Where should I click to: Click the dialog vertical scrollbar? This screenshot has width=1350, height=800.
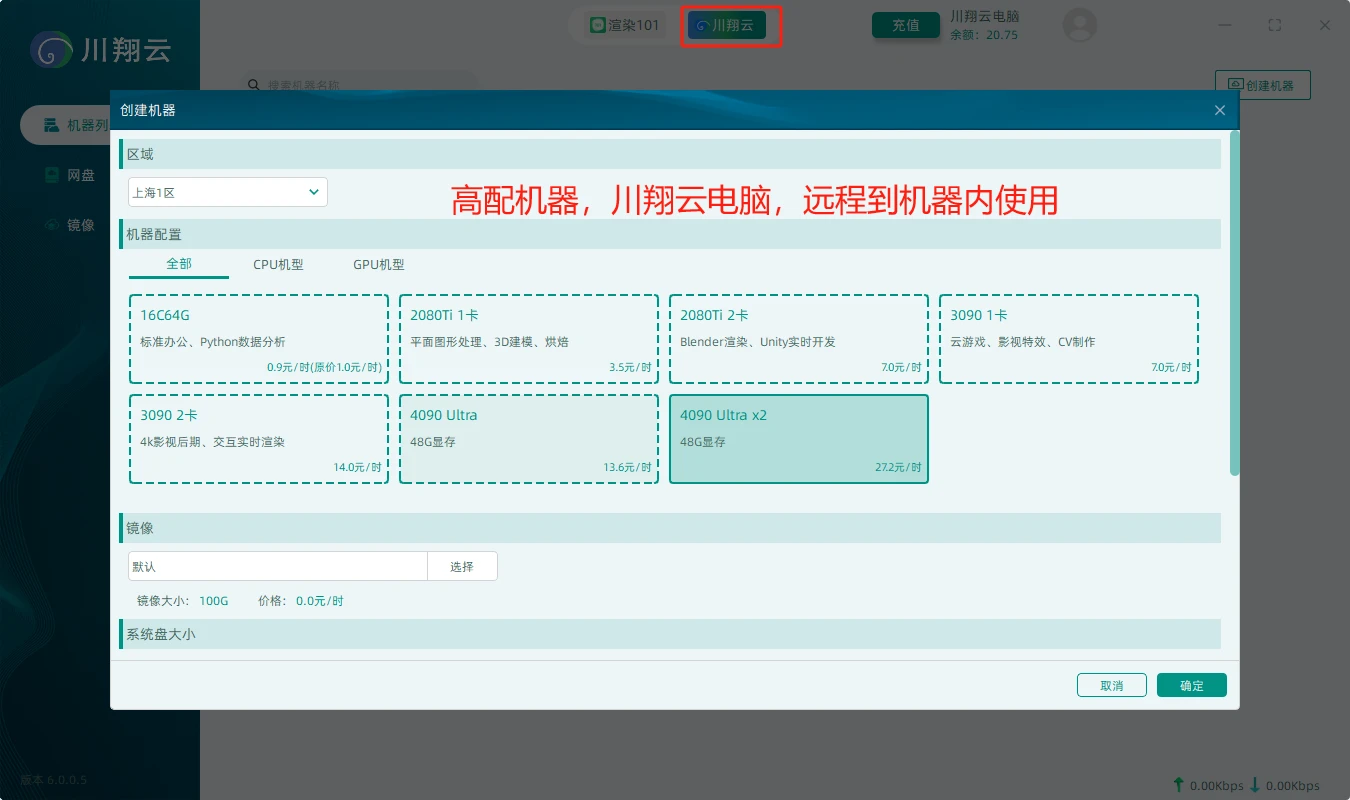point(1235,303)
